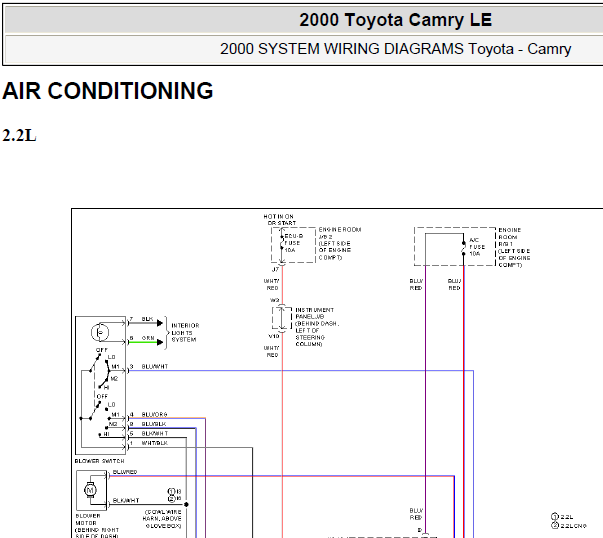Click '2000 SYSTEM WIRING DIAGRAMS Toyota - Camry' subtitle

coord(395,49)
